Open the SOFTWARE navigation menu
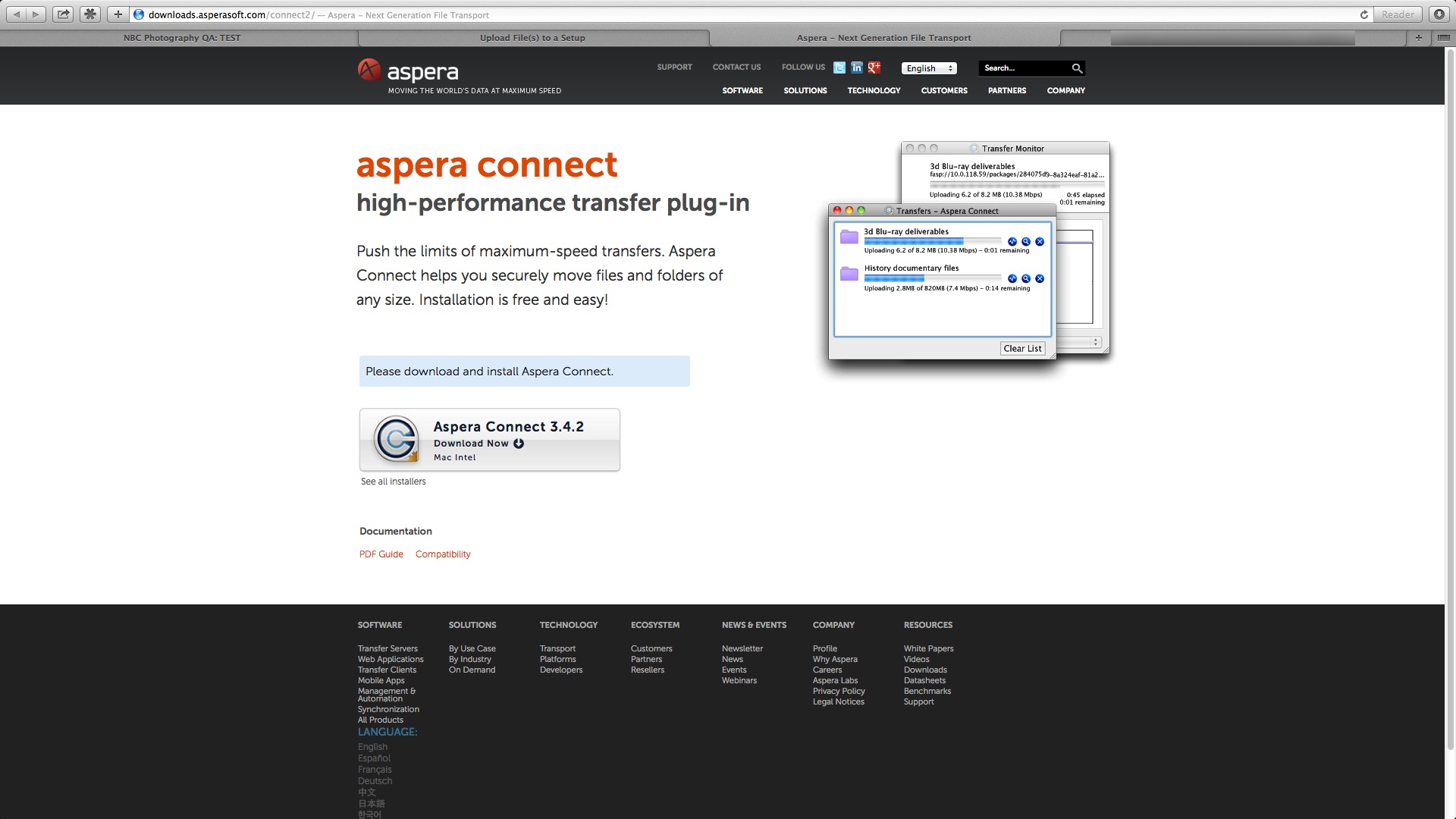The height and width of the screenshot is (819, 1456). pos(742,90)
